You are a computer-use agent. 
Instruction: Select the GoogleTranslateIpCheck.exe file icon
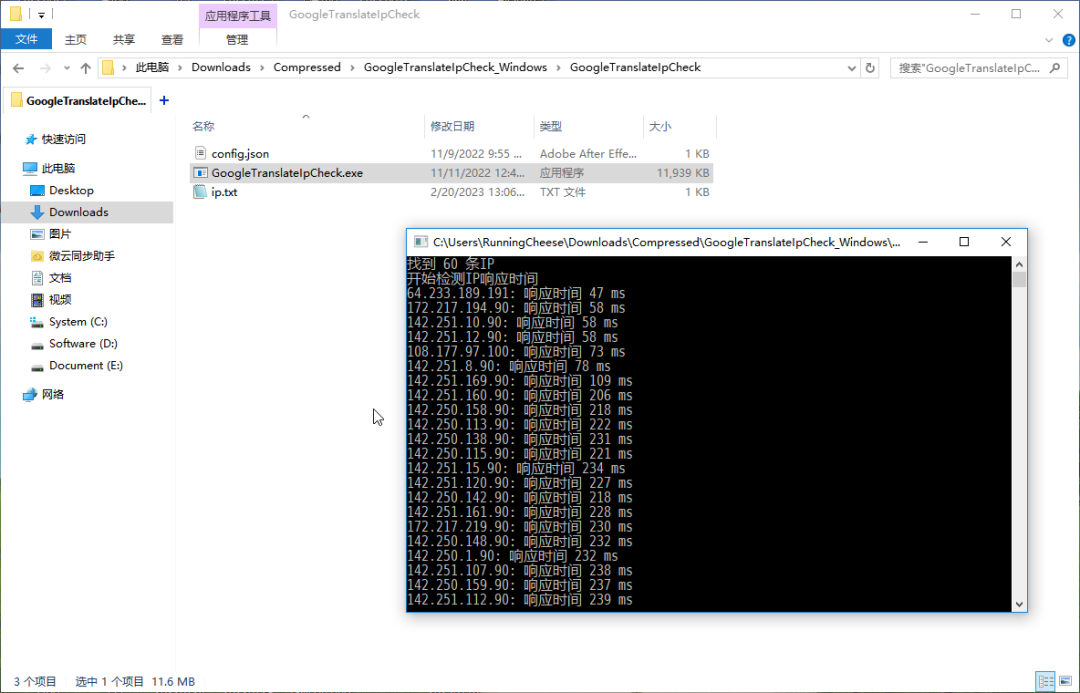(200, 172)
